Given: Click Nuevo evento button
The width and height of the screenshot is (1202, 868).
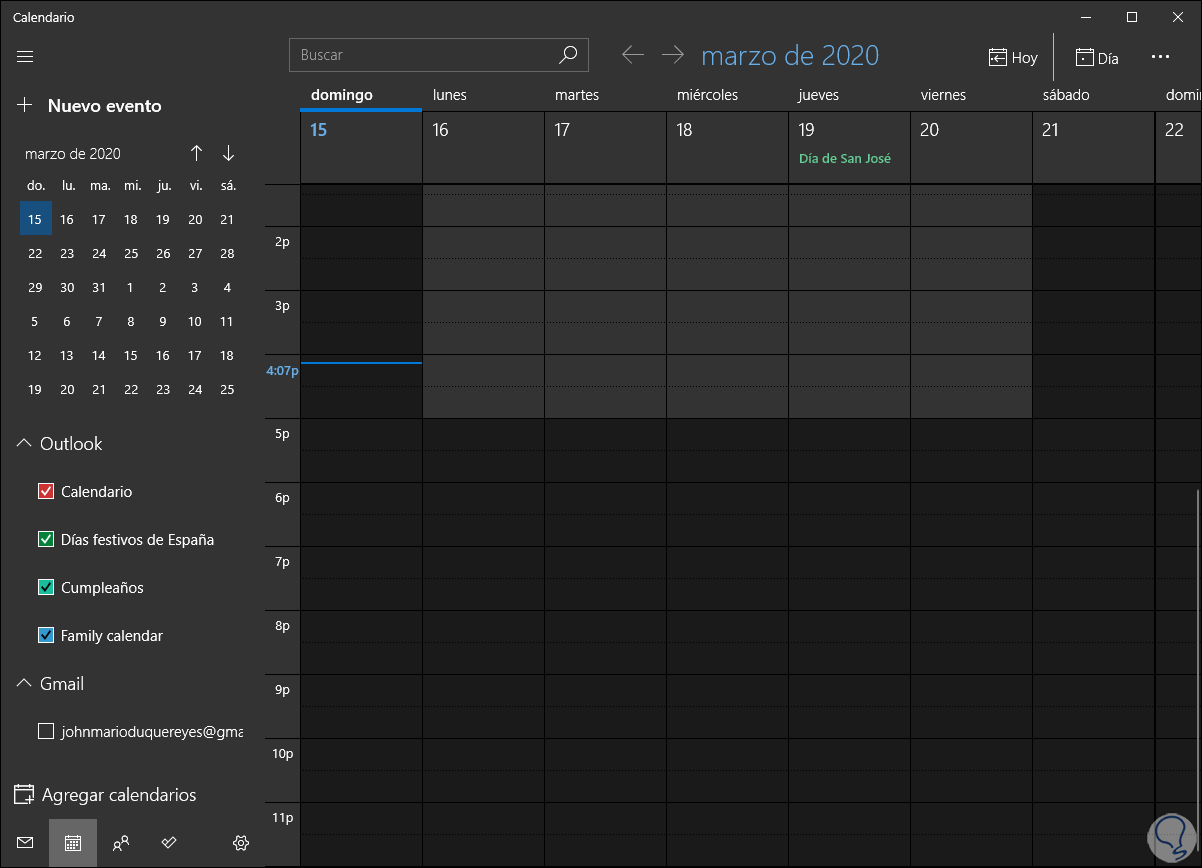Looking at the screenshot, I should tap(89, 106).
